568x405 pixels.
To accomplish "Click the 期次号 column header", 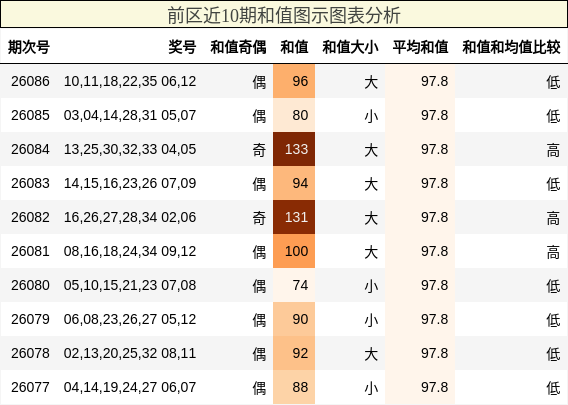I will (29, 47).
